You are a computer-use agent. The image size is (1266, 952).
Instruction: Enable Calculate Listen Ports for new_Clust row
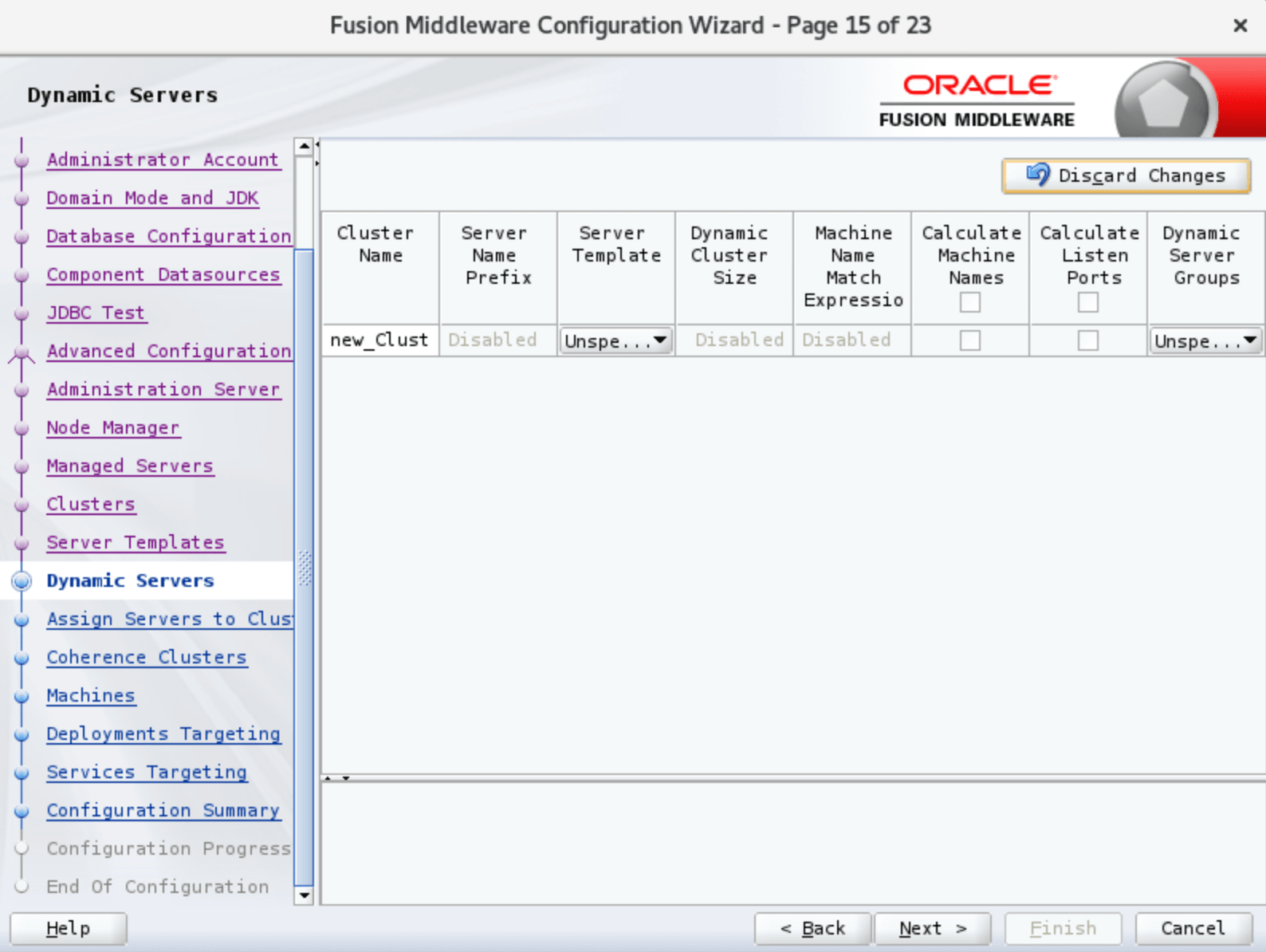(1088, 340)
